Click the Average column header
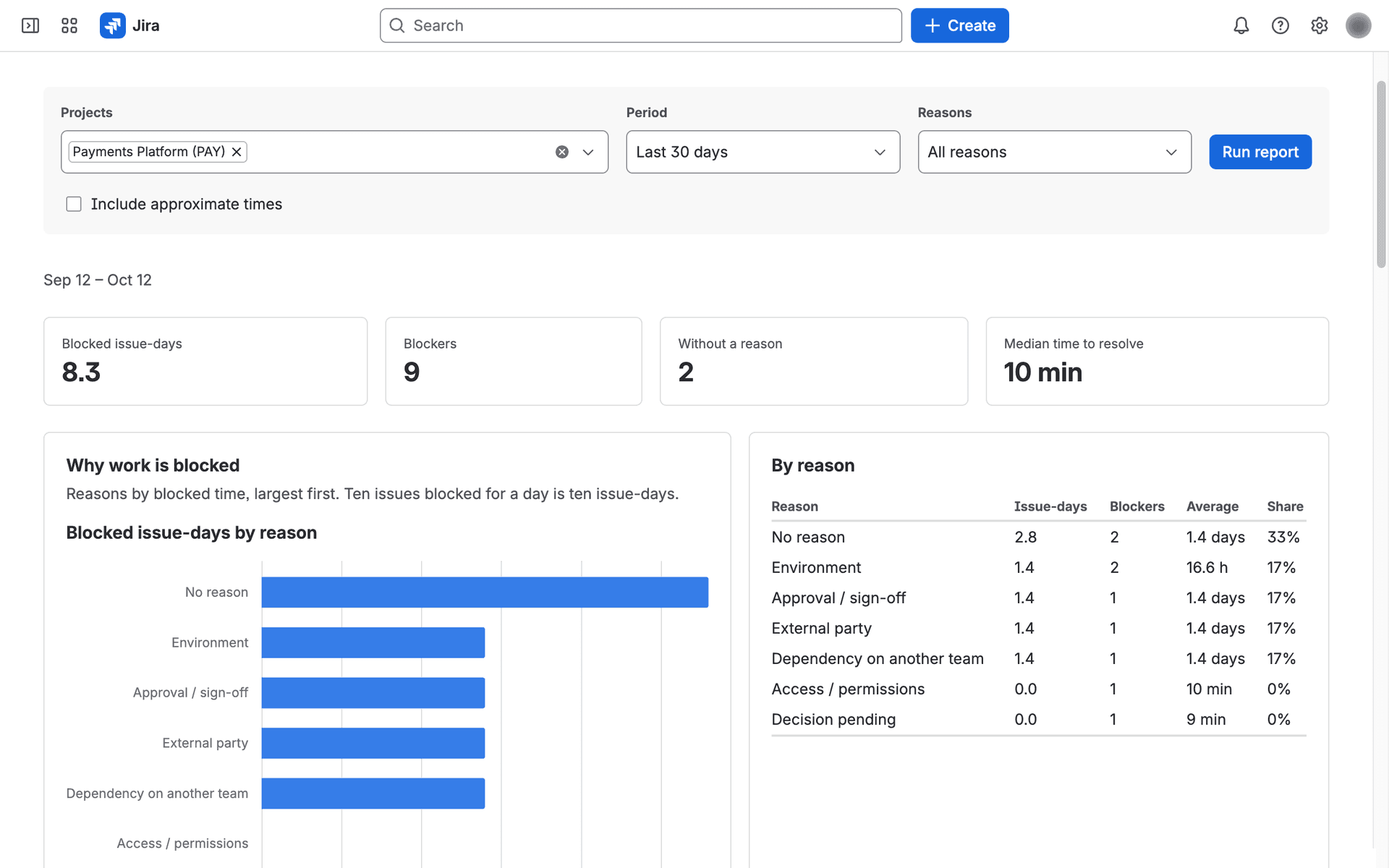The width and height of the screenshot is (1389, 868). pos(1212,506)
